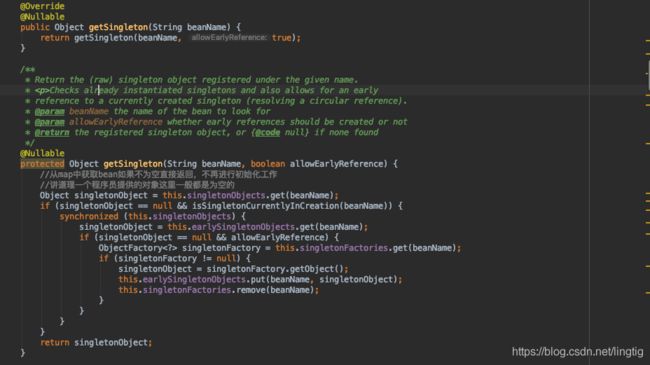Click the 'singletonFactory != null' condition

click(x=177, y=258)
